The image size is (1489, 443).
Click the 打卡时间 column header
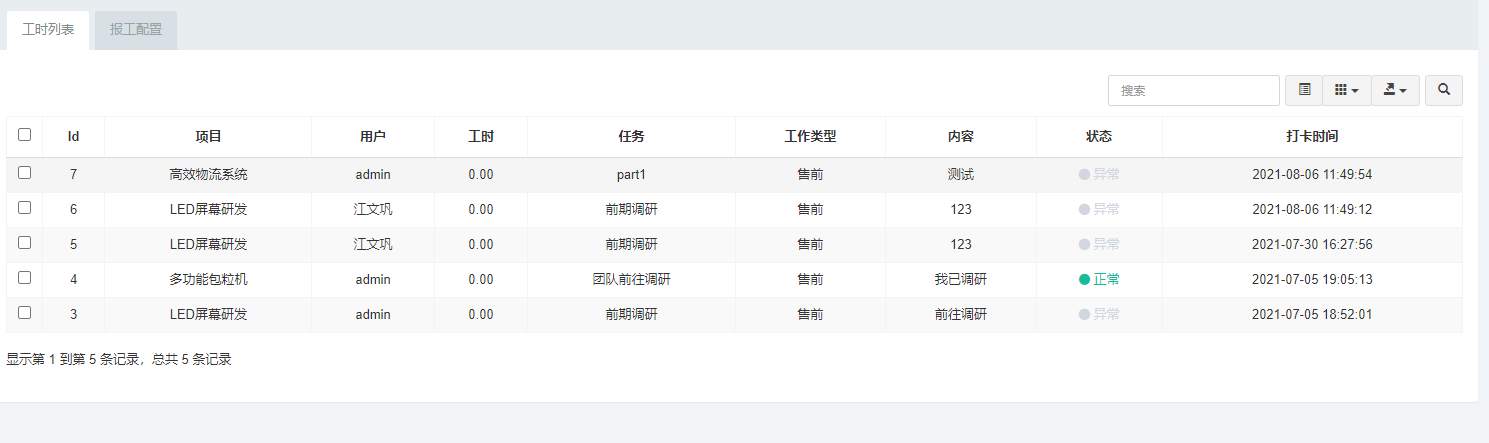pyautogui.click(x=1312, y=136)
